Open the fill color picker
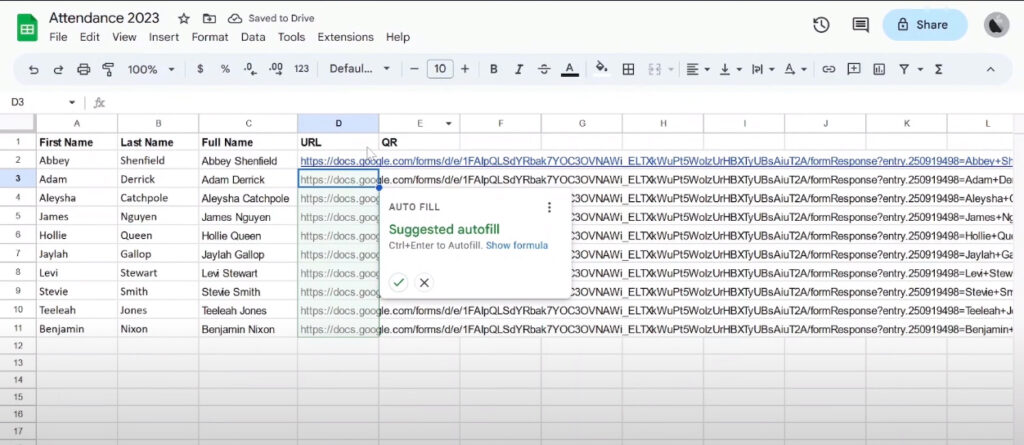 (600, 69)
